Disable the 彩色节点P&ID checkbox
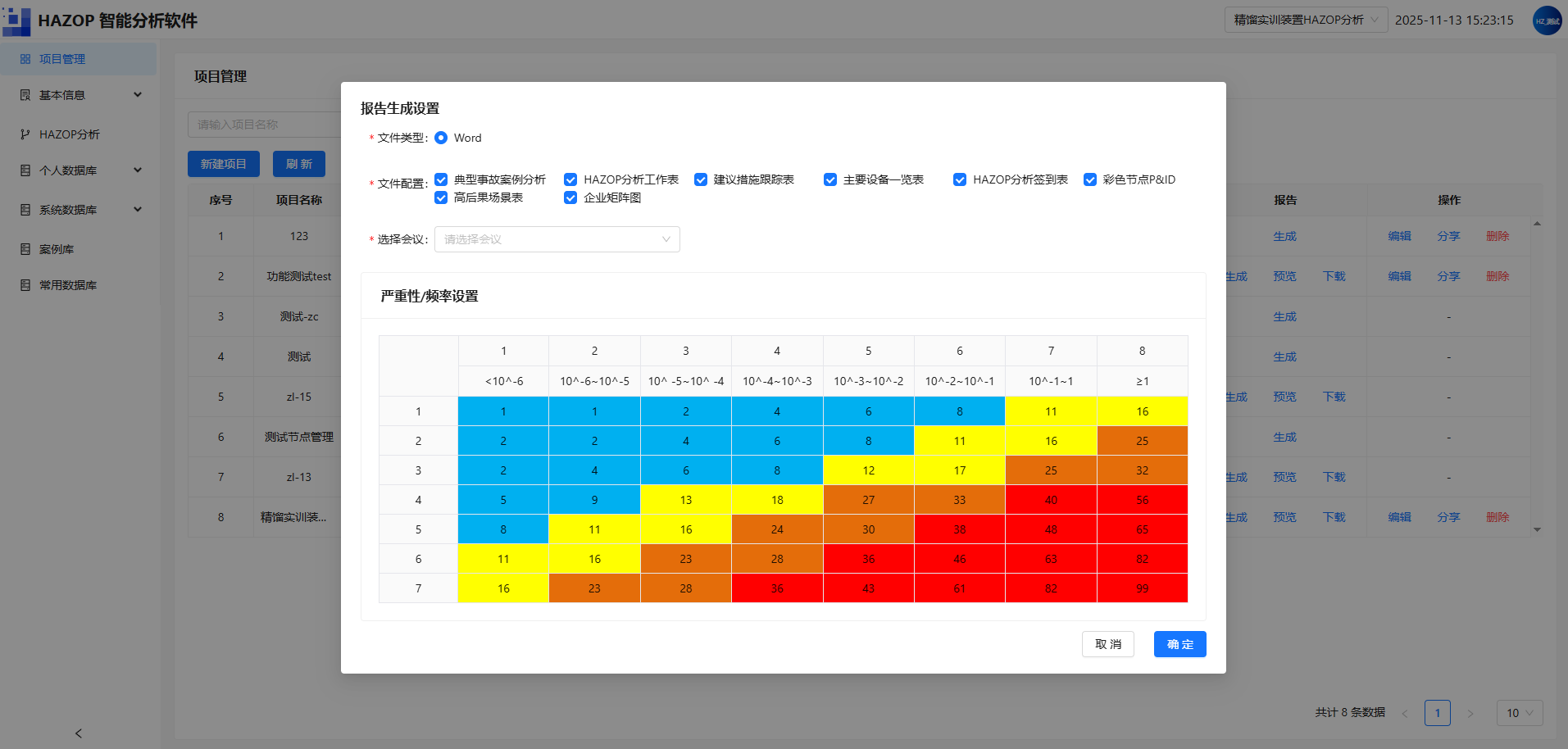The height and width of the screenshot is (749, 1568). click(1090, 179)
